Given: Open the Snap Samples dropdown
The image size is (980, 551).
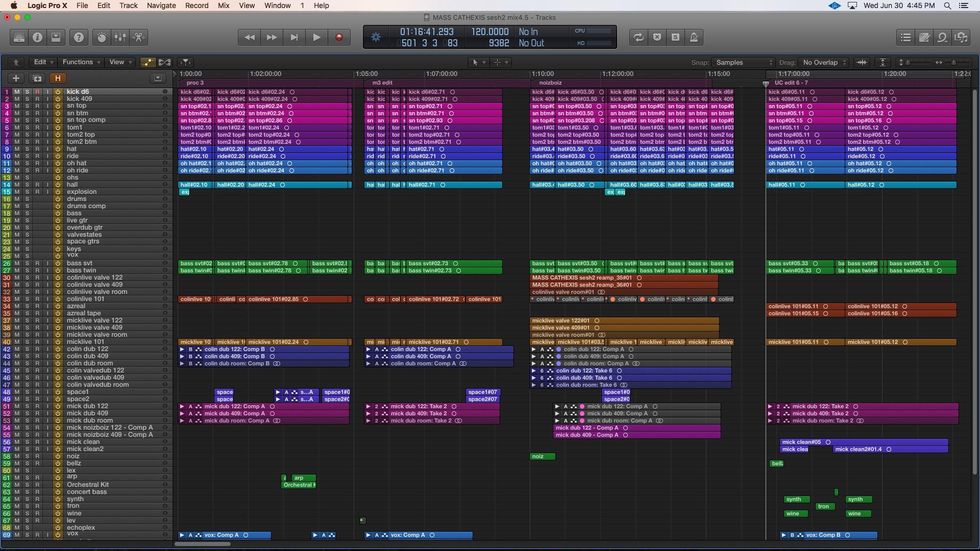Looking at the screenshot, I should (x=745, y=62).
